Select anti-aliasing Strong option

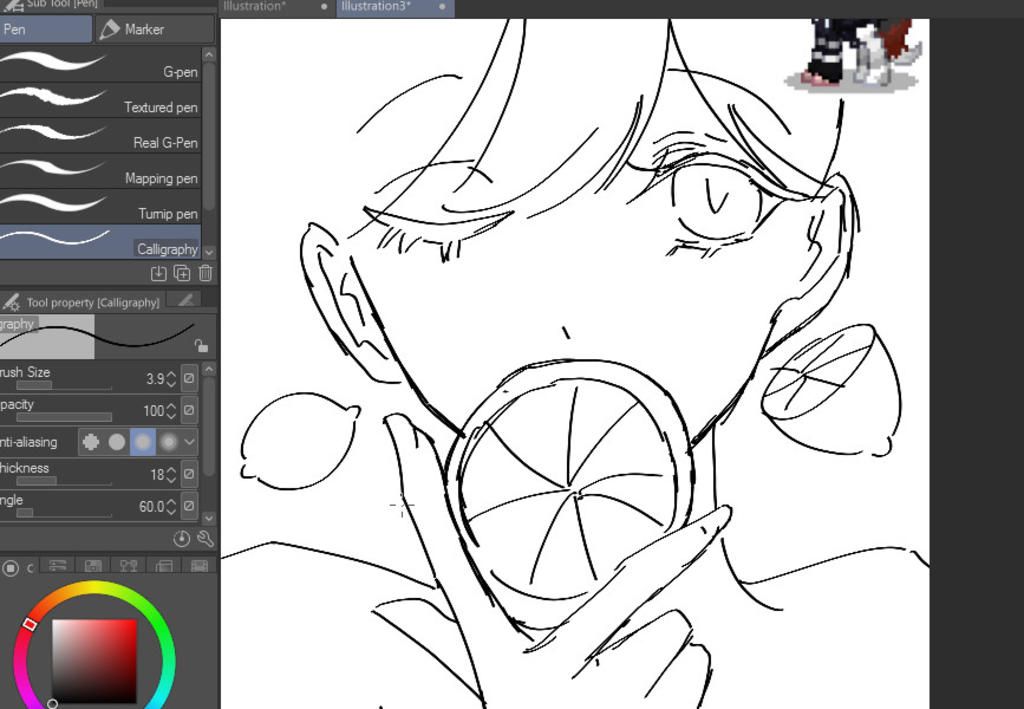168,442
